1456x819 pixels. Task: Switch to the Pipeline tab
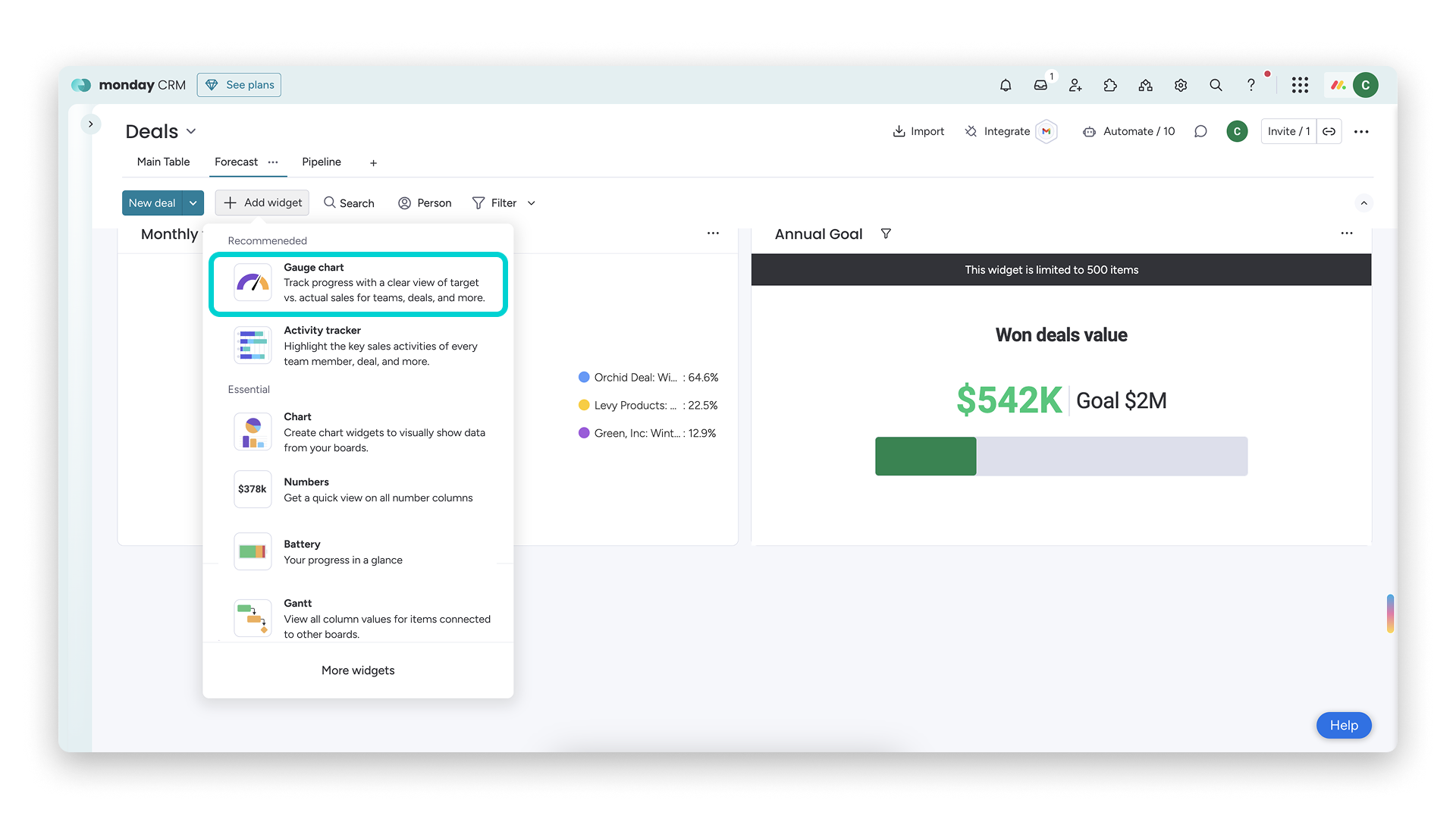(322, 162)
